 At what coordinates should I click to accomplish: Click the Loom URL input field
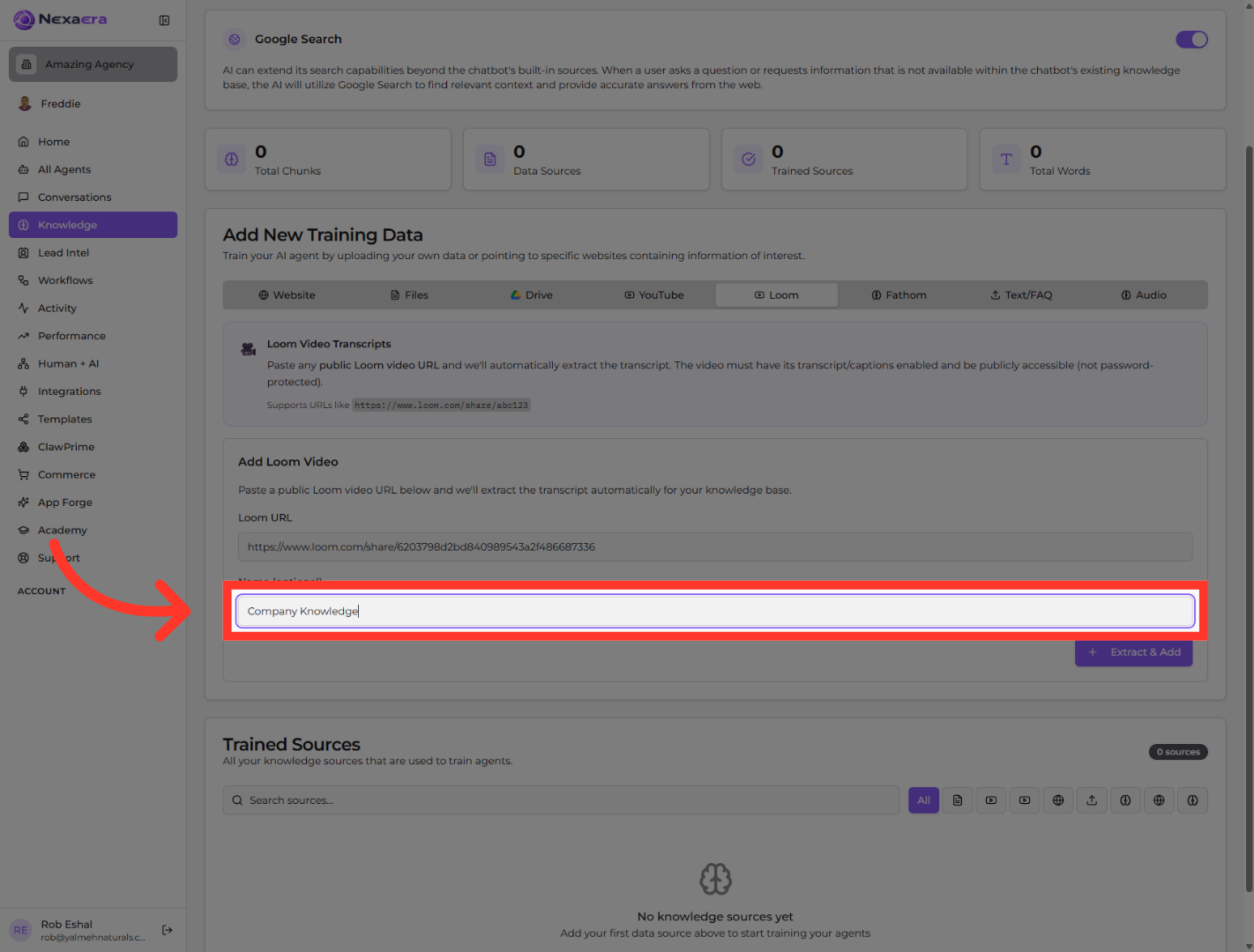[715, 547]
